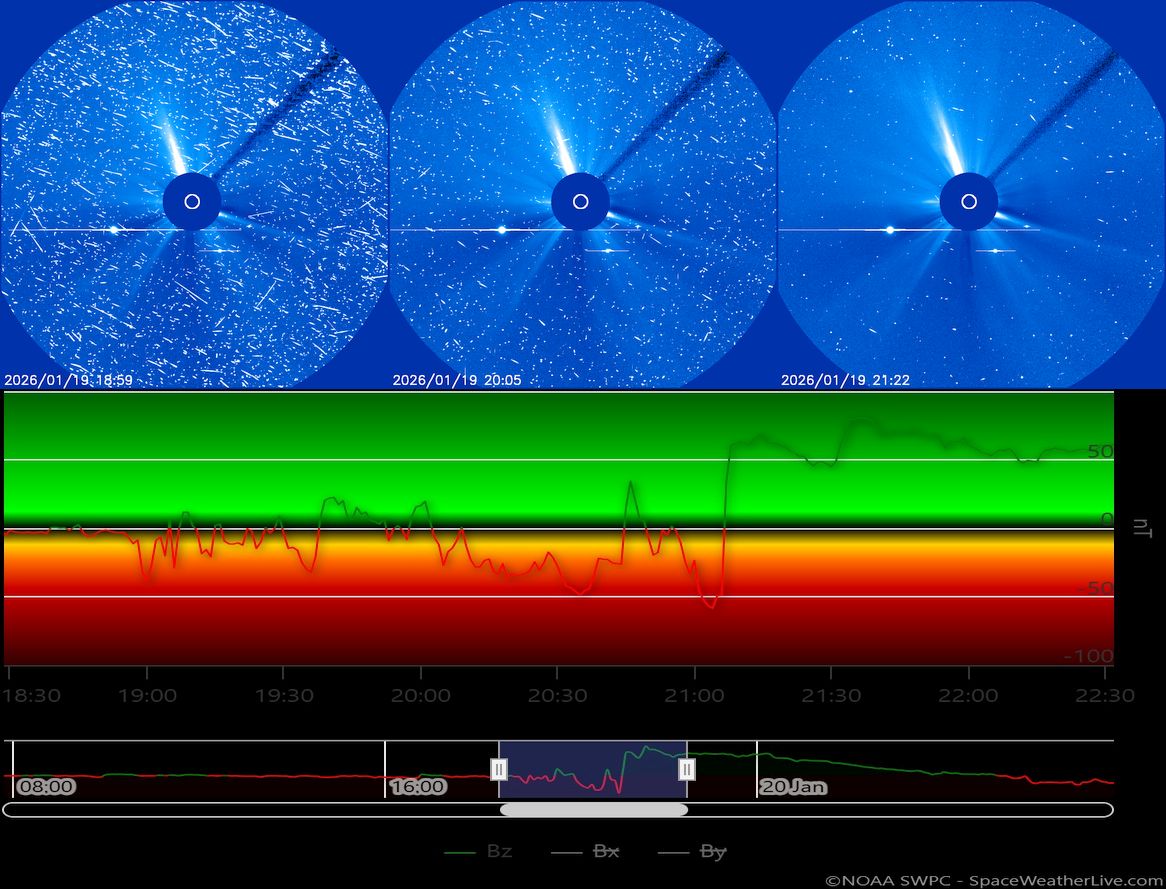Click the right navigator range handle
Viewport: 1166px width, 889px height.
pos(687,769)
